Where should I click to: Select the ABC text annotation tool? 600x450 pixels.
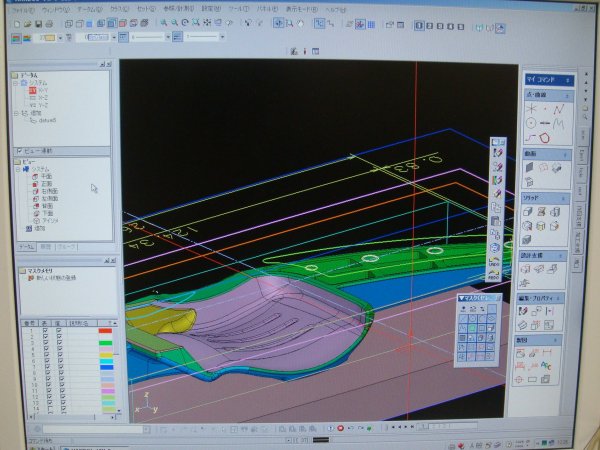tap(546, 366)
